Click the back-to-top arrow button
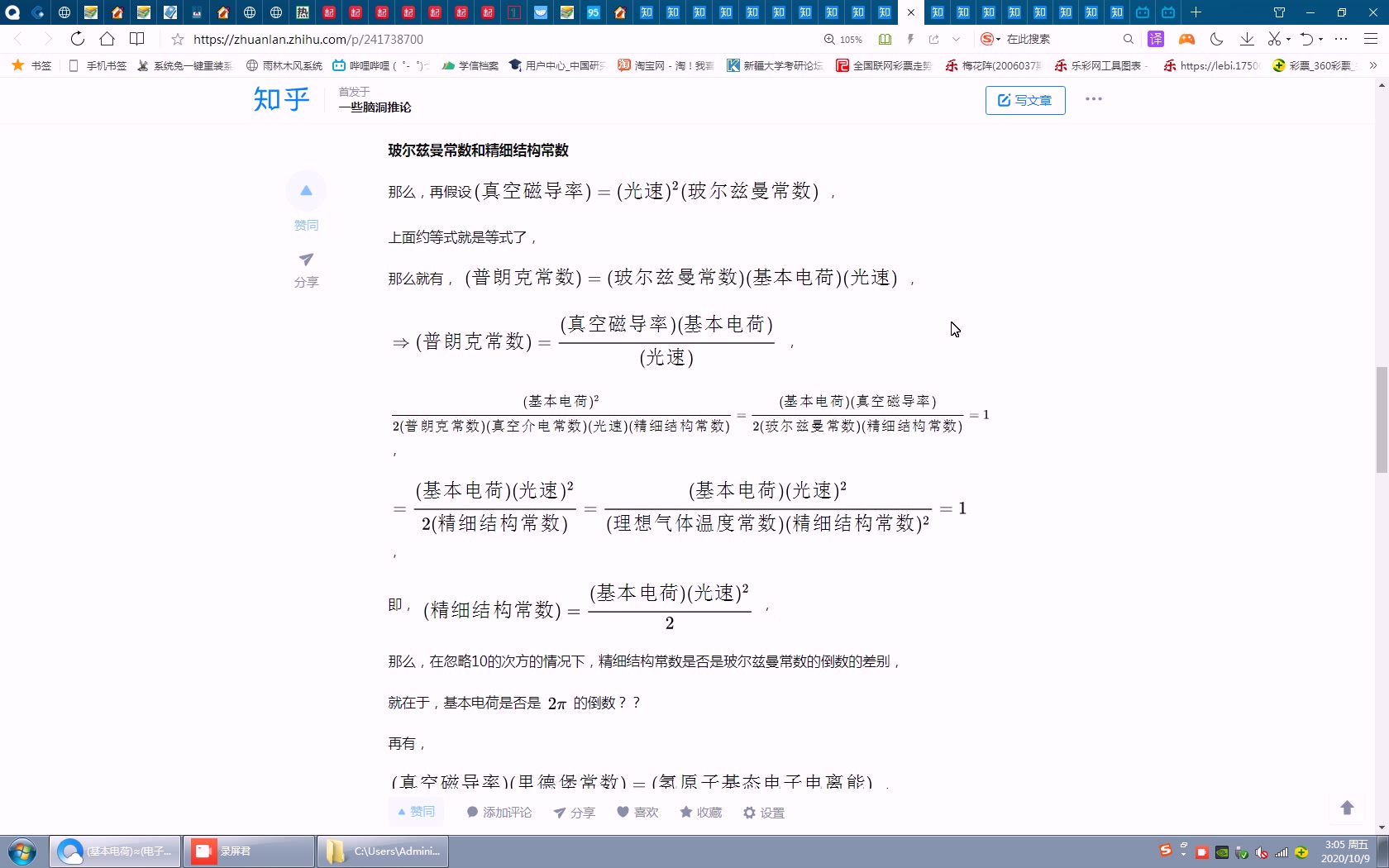 pyautogui.click(x=1347, y=808)
